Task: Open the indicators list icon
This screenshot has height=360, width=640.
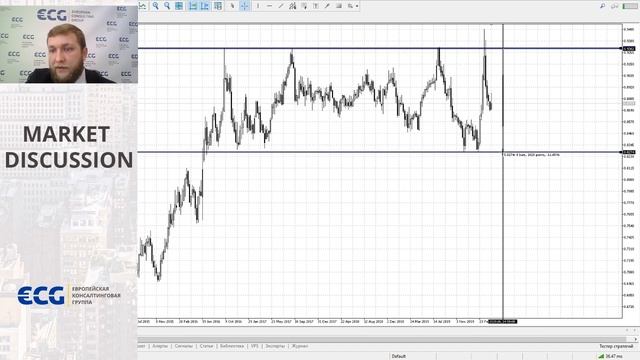Action: click(218, 6)
